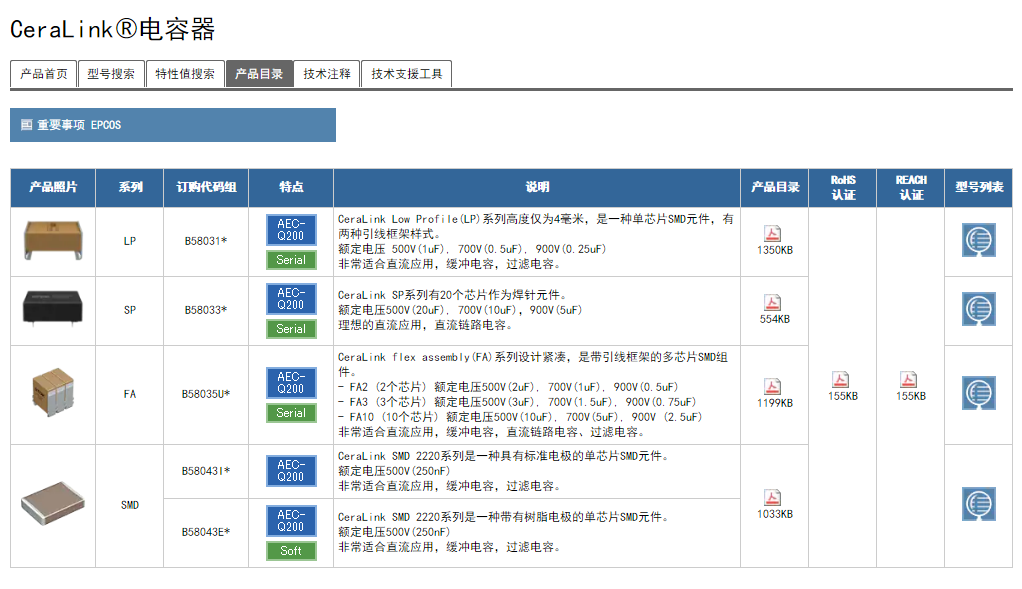Open the model list icon for SP series
The width and height of the screenshot is (1022, 589).
tap(978, 310)
